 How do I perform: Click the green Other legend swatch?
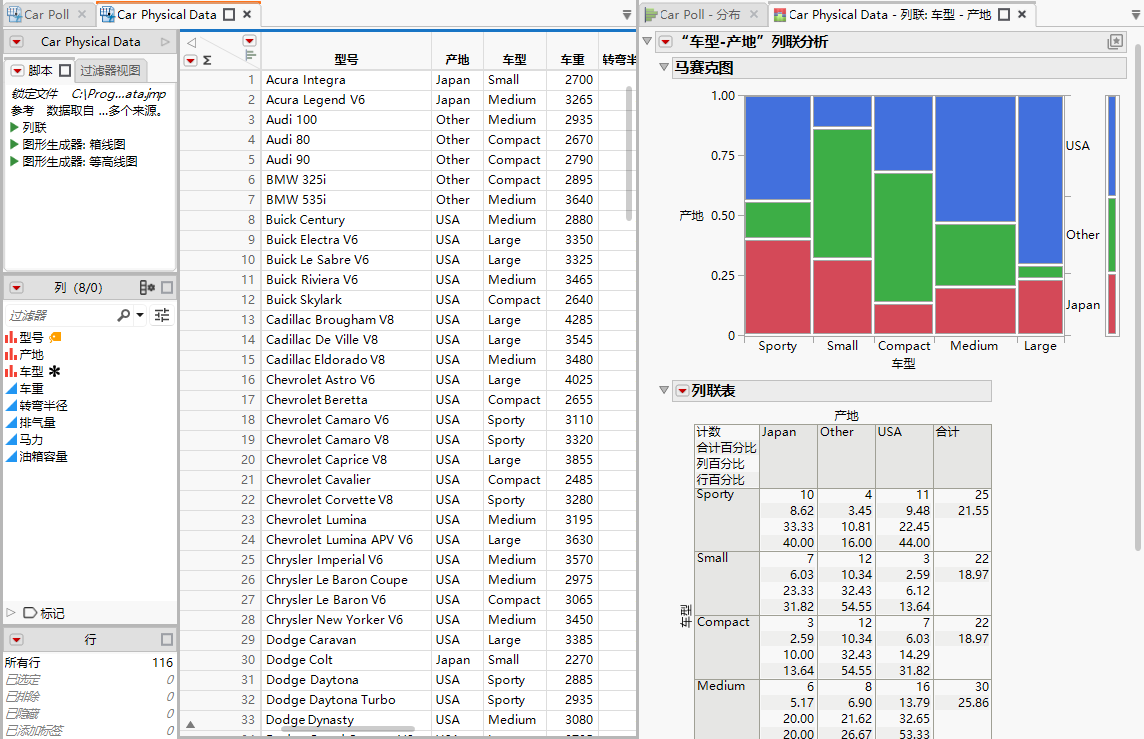1112,236
